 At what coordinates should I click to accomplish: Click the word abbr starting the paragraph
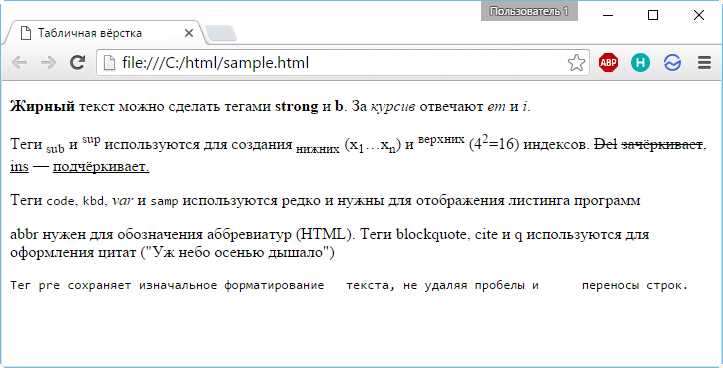pyautogui.click(x=24, y=234)
